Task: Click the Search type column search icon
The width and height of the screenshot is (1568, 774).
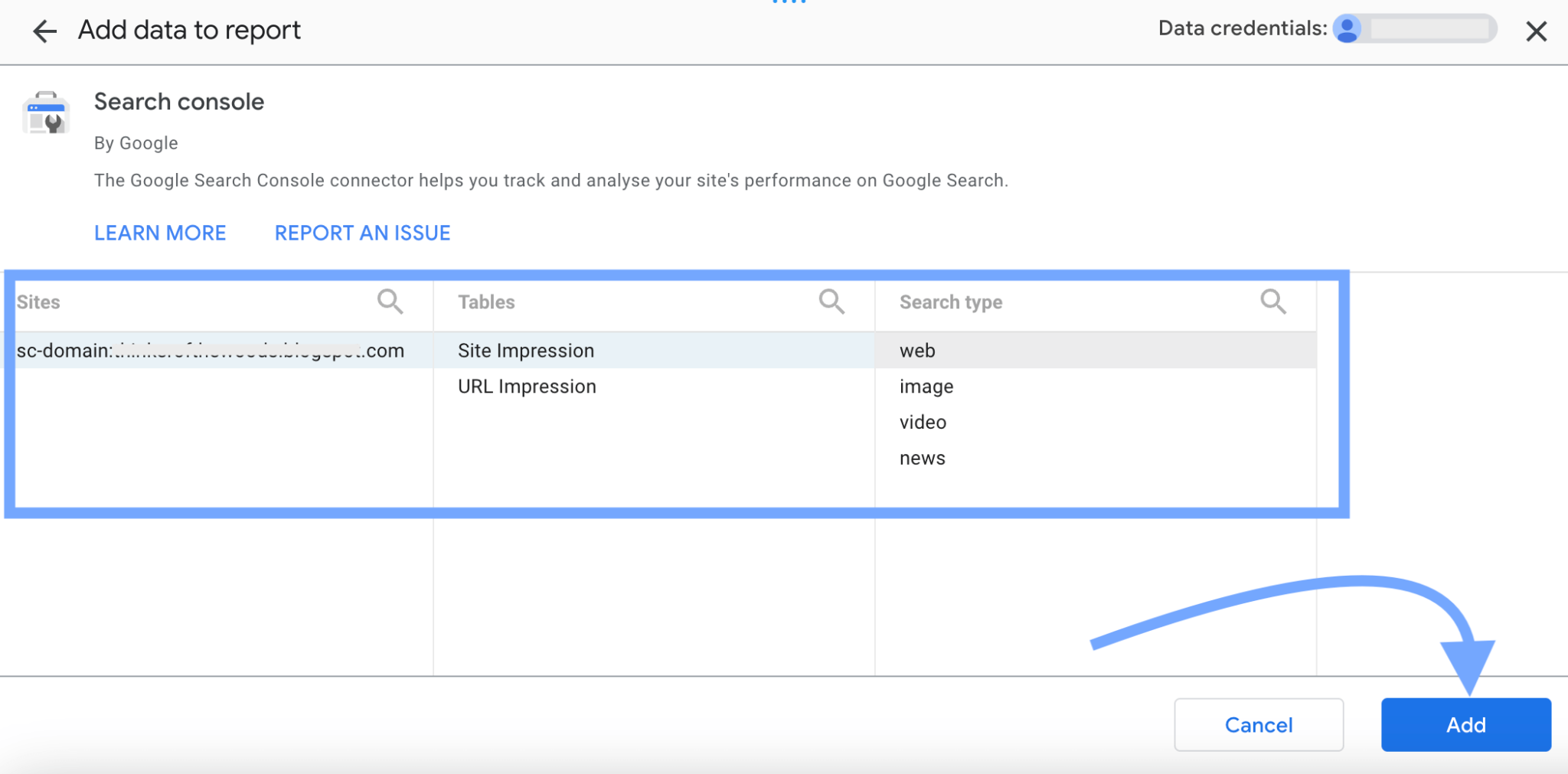Action: click(1272, 301)
